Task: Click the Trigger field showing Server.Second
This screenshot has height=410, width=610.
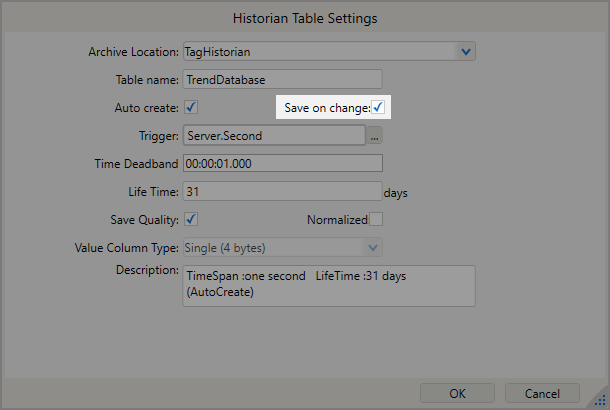Action: (x=273, y=135)
